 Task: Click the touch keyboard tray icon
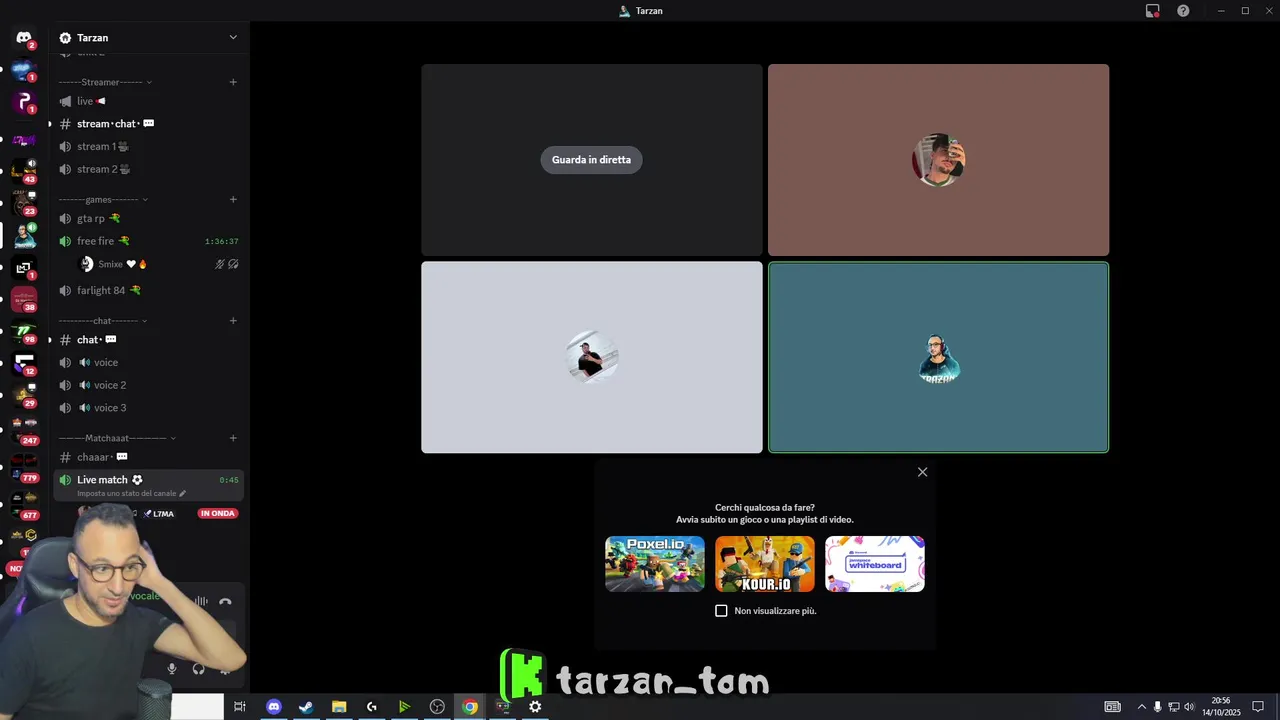pos(1112,707)
